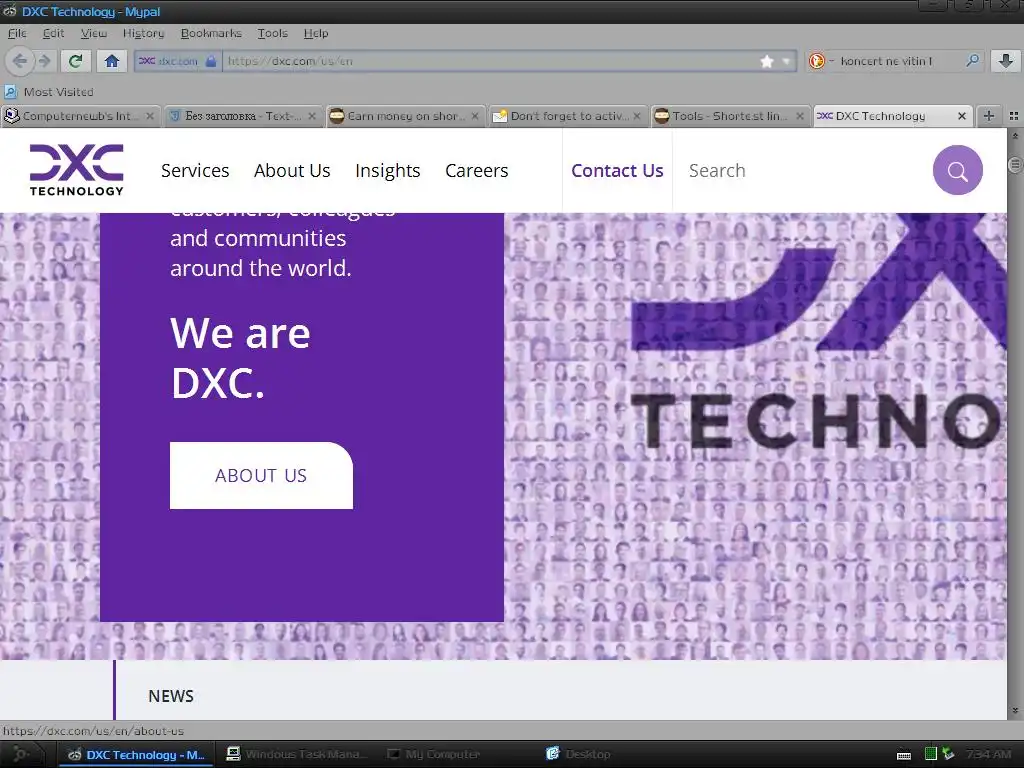Go back with the browser back arrow

click(x=20, y=61)
